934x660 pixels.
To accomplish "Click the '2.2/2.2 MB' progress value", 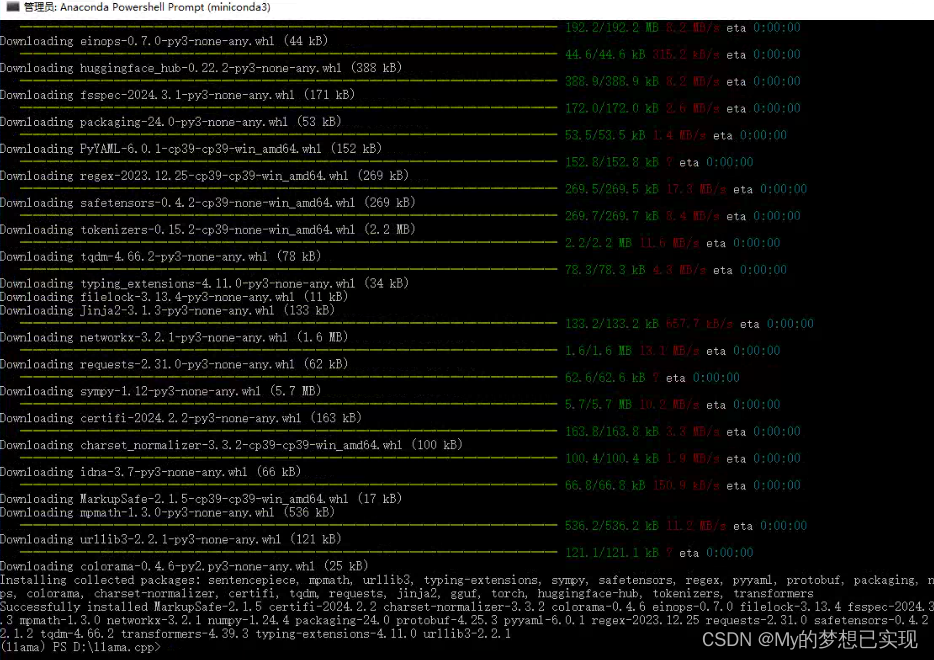I will click(598, 243).
